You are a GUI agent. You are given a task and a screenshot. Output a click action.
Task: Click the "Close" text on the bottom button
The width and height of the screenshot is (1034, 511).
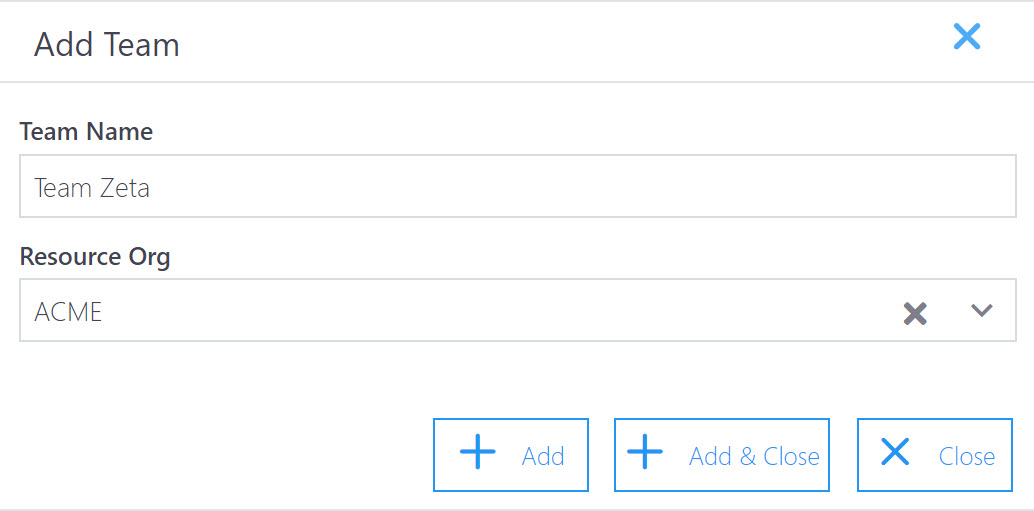[x=966, y=457]
